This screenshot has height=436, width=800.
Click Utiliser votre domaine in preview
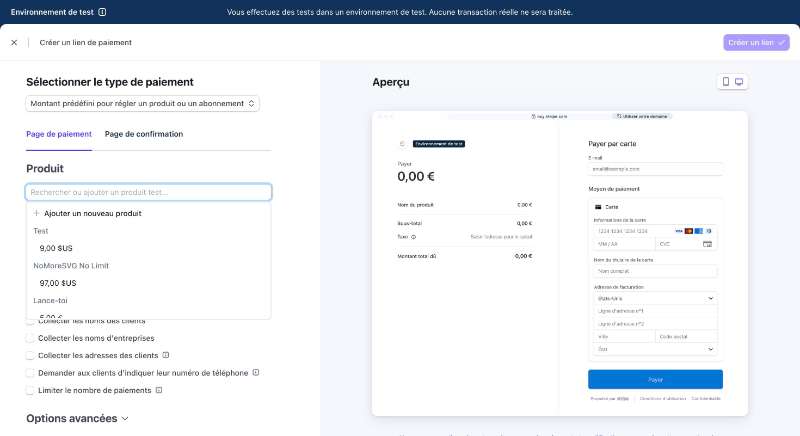coord(642,116)
